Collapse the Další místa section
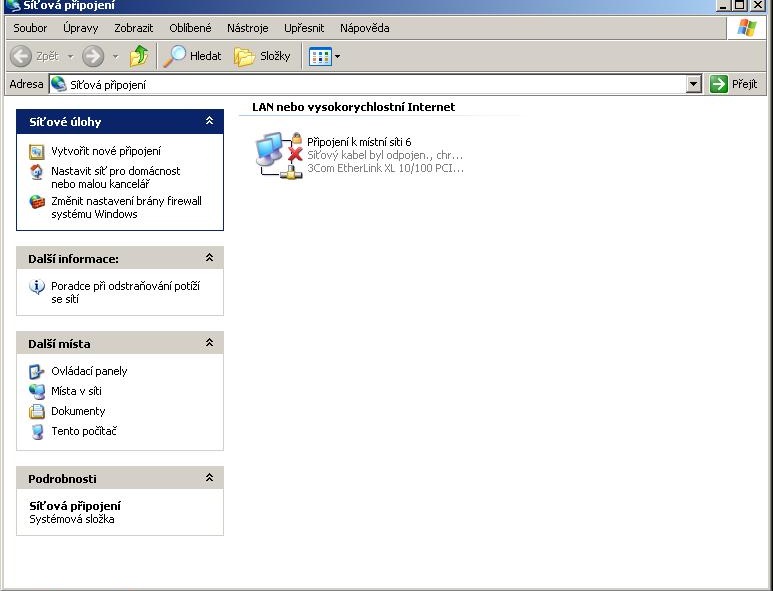 click(209, 343)
